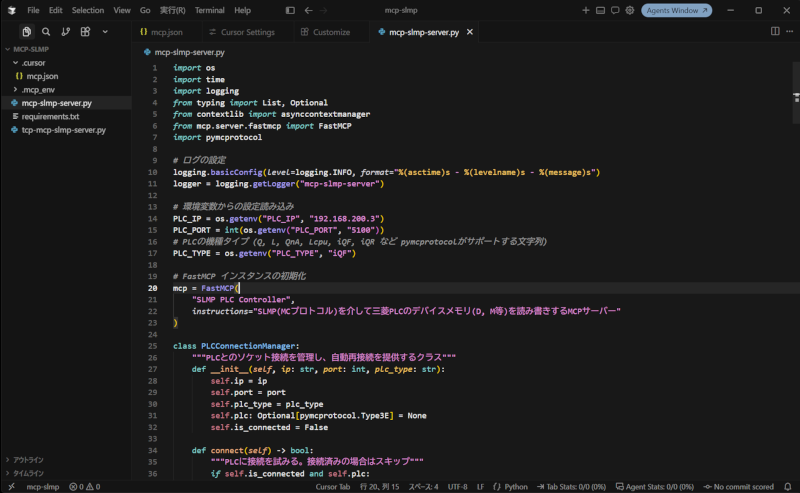Screen dimensions: 800x493
Task: Open the editor more actions ellipsis
Action: 790,32
